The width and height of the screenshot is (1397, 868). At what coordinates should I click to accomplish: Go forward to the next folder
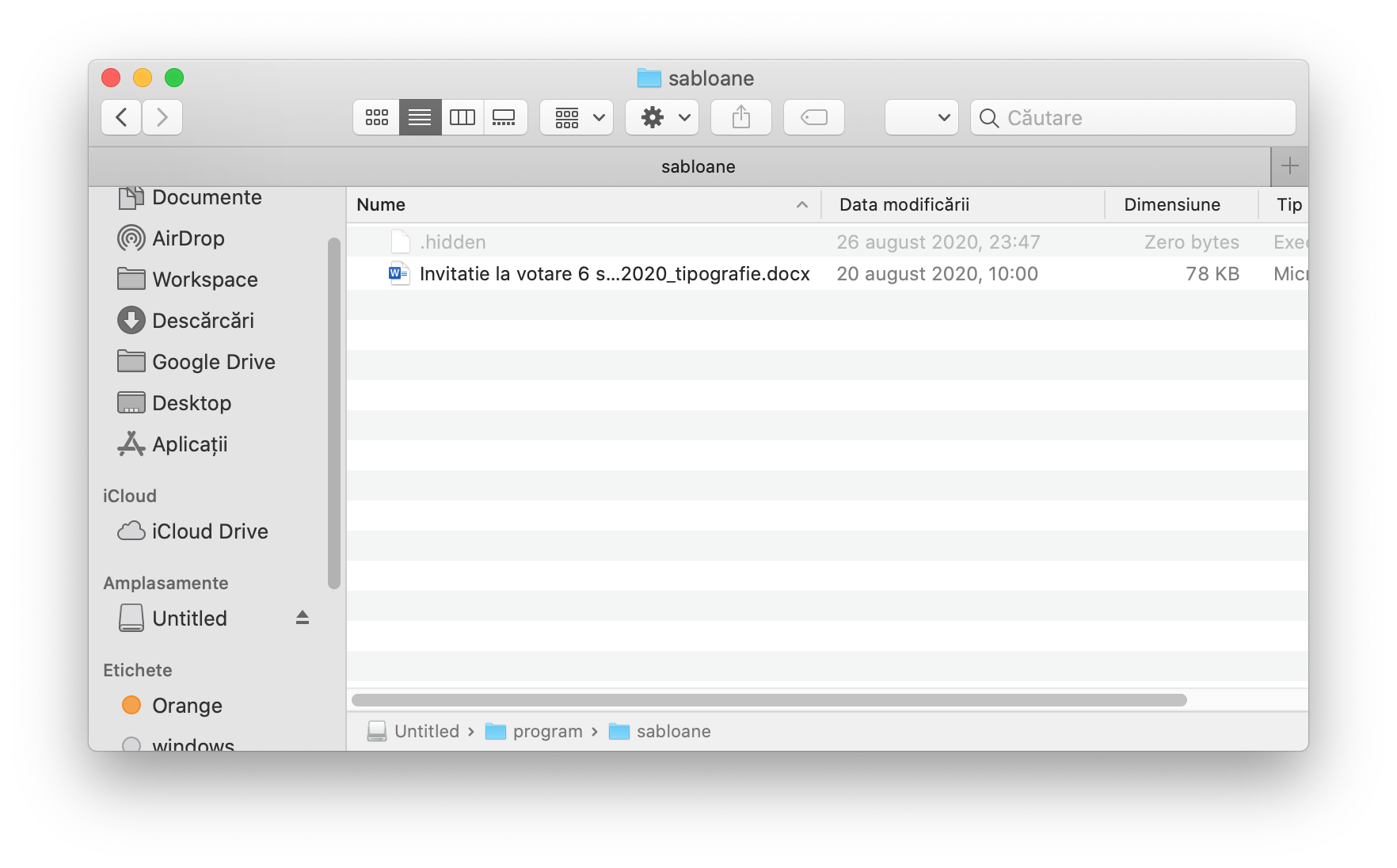(162, 118)
